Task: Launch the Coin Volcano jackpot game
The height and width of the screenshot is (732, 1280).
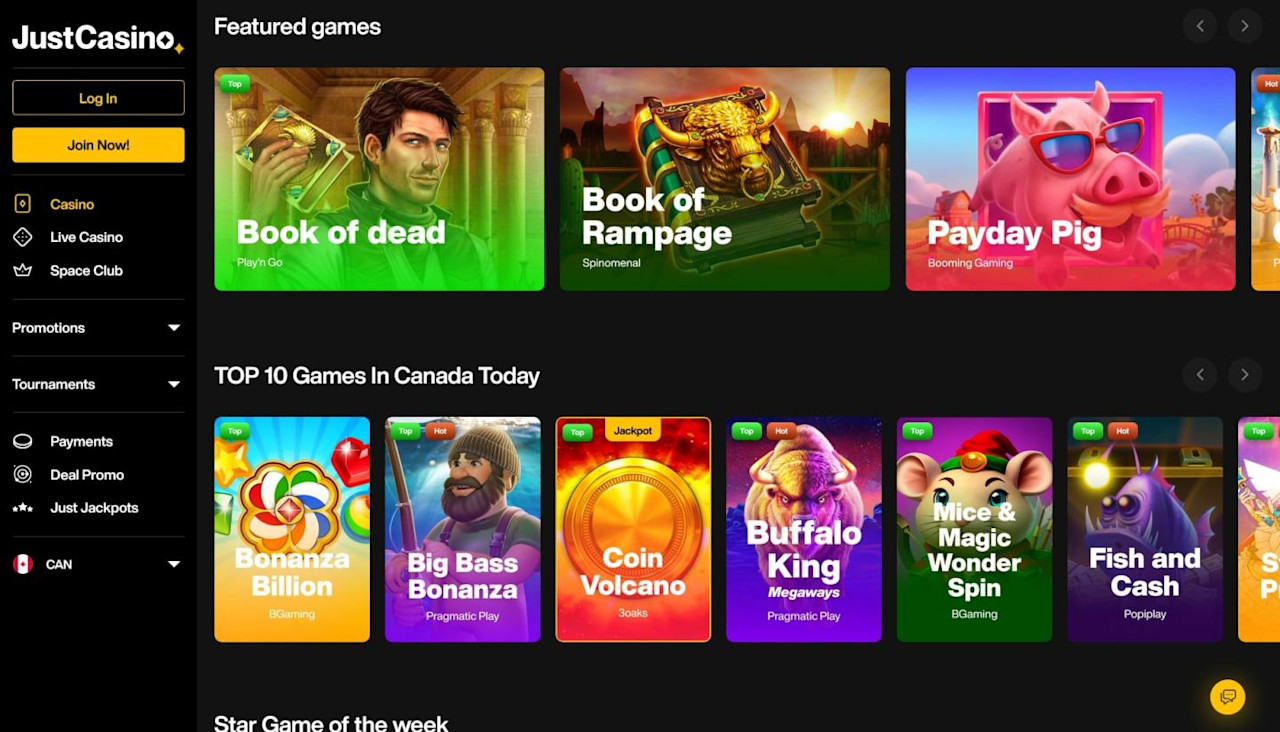Action: [633, 529]
